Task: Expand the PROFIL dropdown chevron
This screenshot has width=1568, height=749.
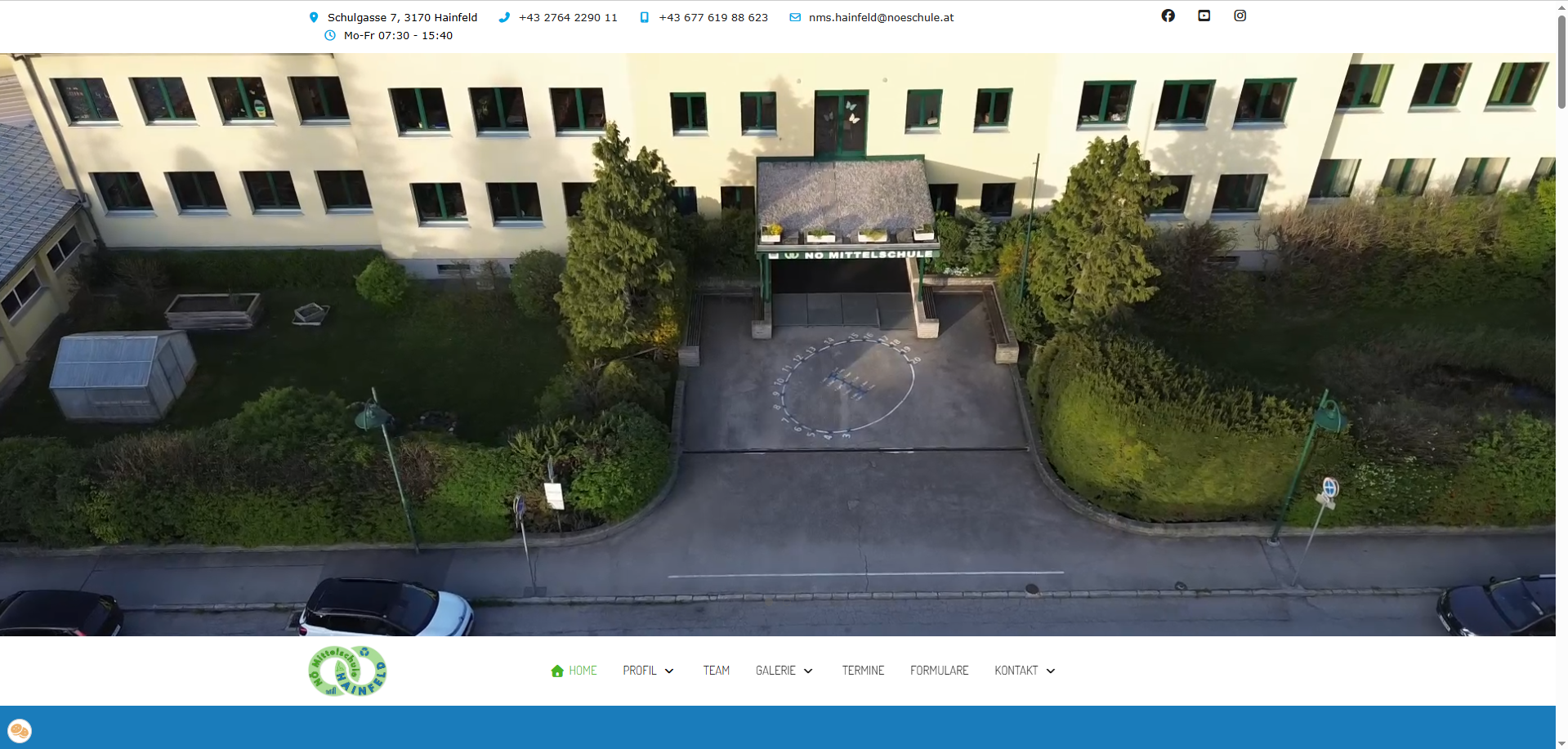Action: pyautogui.click(x=669, y=671)
